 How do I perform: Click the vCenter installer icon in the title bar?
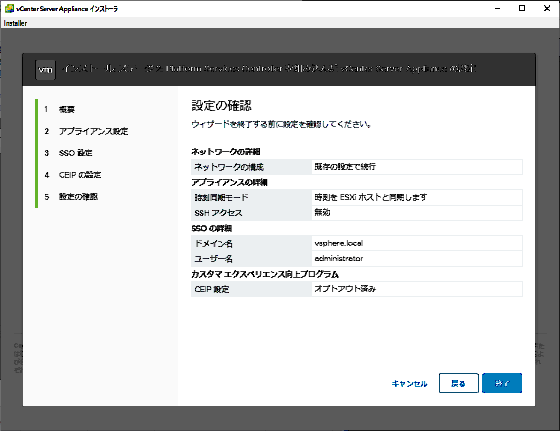click(x=9, y=8)
